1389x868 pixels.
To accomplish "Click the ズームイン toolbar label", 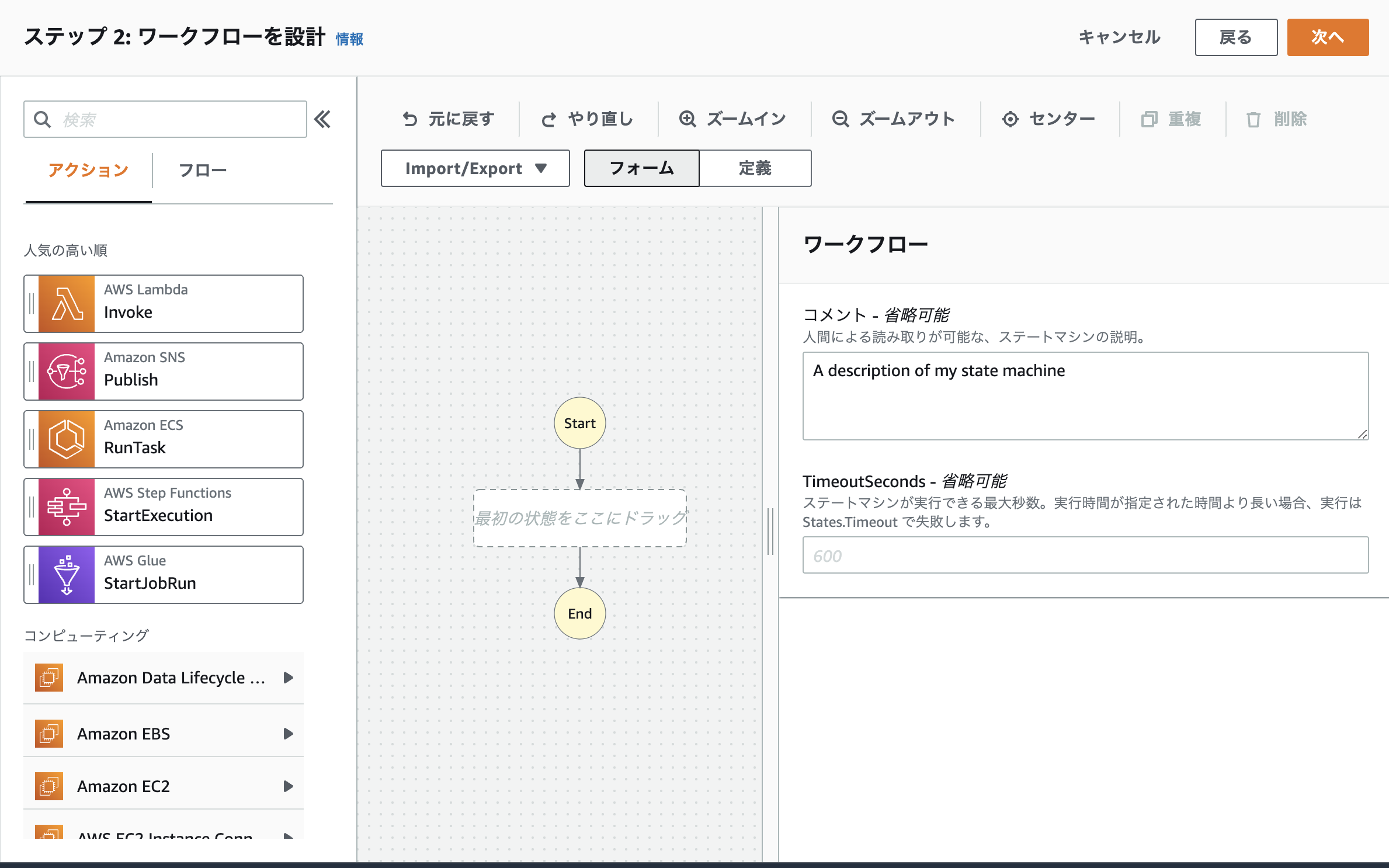I will pyautogui.click(x=746, y=119).
